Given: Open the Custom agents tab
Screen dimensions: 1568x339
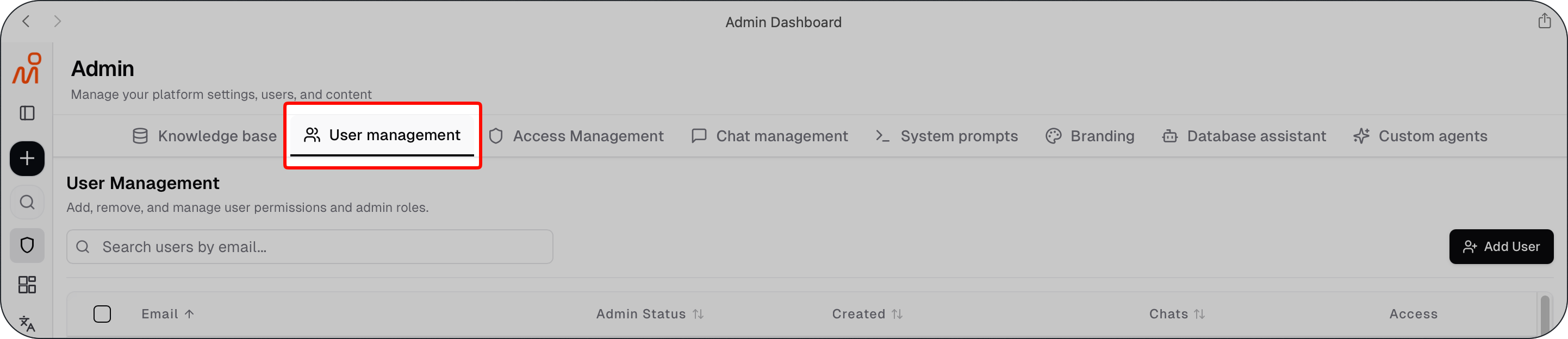Looking at the screenshot, I should click(1420, 136).
